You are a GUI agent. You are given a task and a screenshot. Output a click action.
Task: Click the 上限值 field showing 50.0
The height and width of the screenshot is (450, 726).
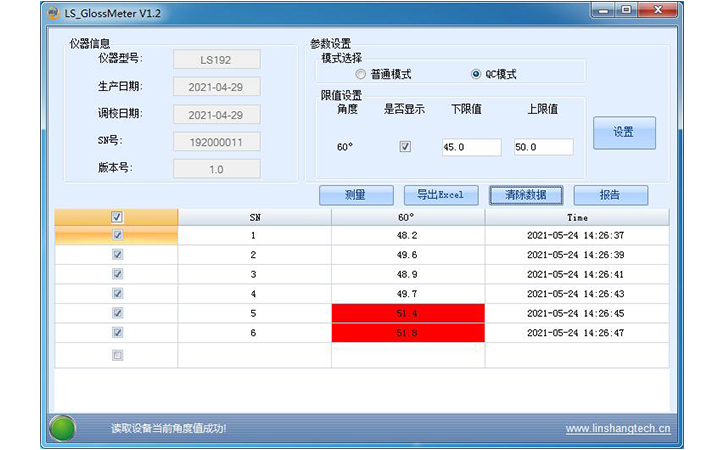tap(543, 147)
